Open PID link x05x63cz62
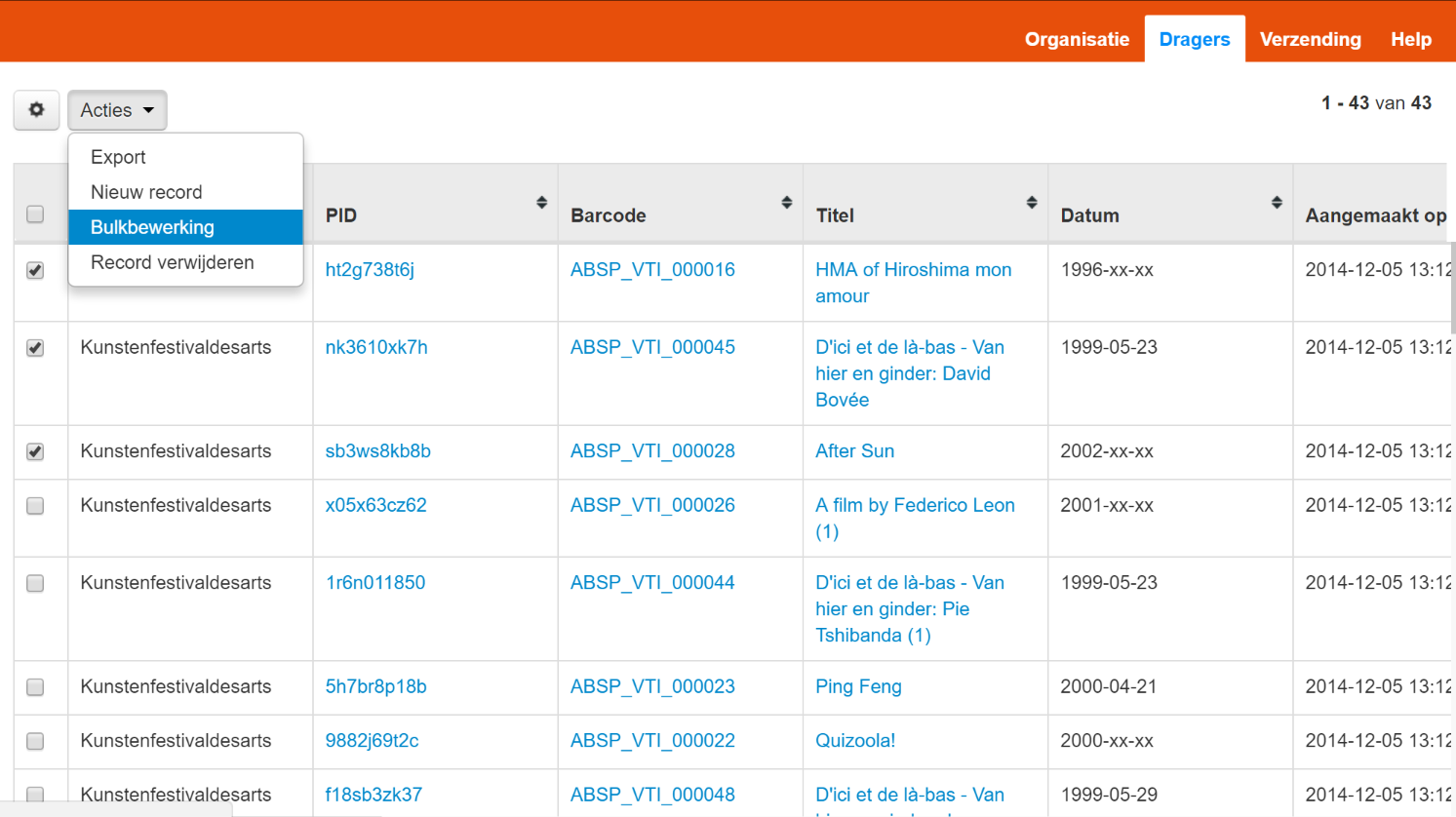Image resolution: width=1456 pixels, height=817 pixels. 375,505
